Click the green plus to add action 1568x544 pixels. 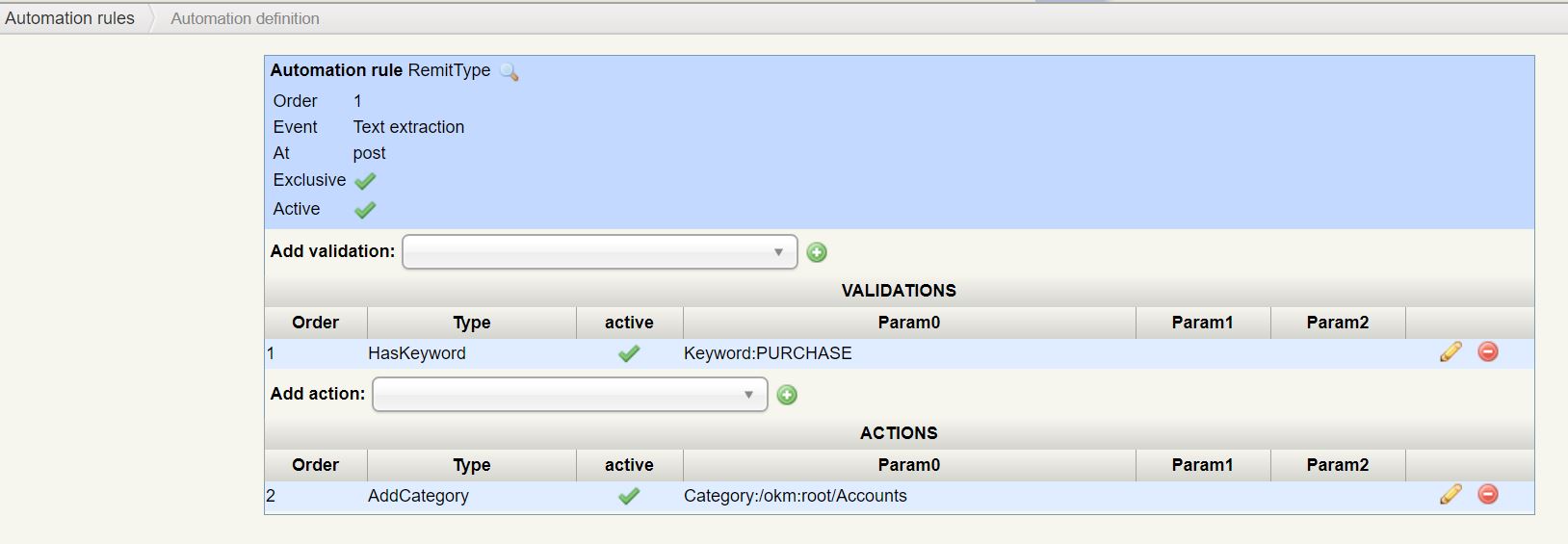787,395
